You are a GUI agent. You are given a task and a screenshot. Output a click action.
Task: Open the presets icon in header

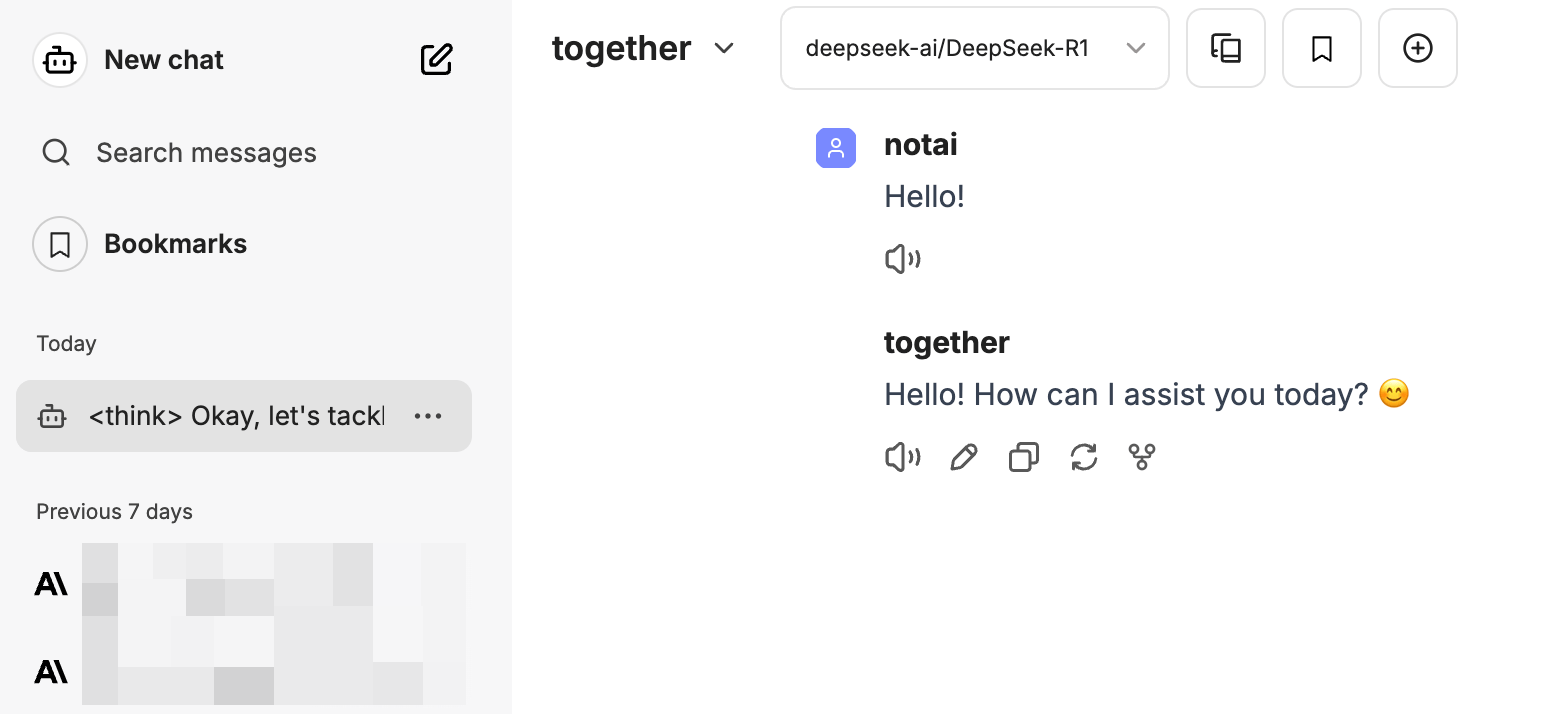[1225, 48]
